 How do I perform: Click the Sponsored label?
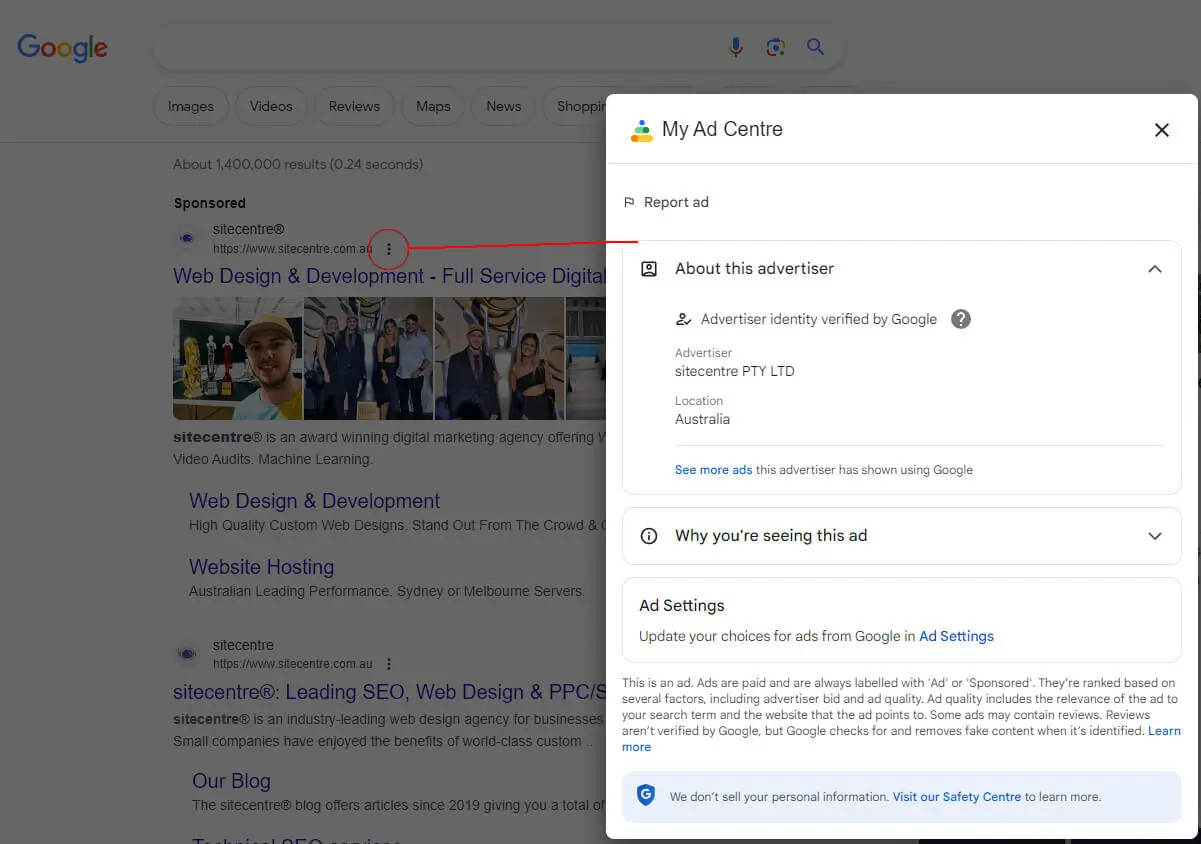tap(210, 203)
